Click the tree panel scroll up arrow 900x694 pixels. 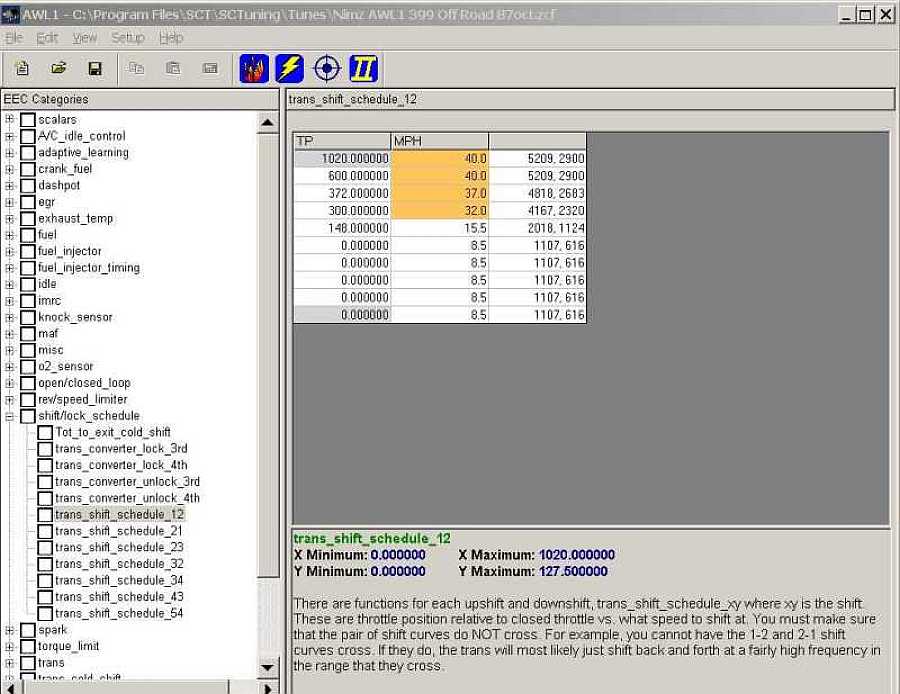267,122
